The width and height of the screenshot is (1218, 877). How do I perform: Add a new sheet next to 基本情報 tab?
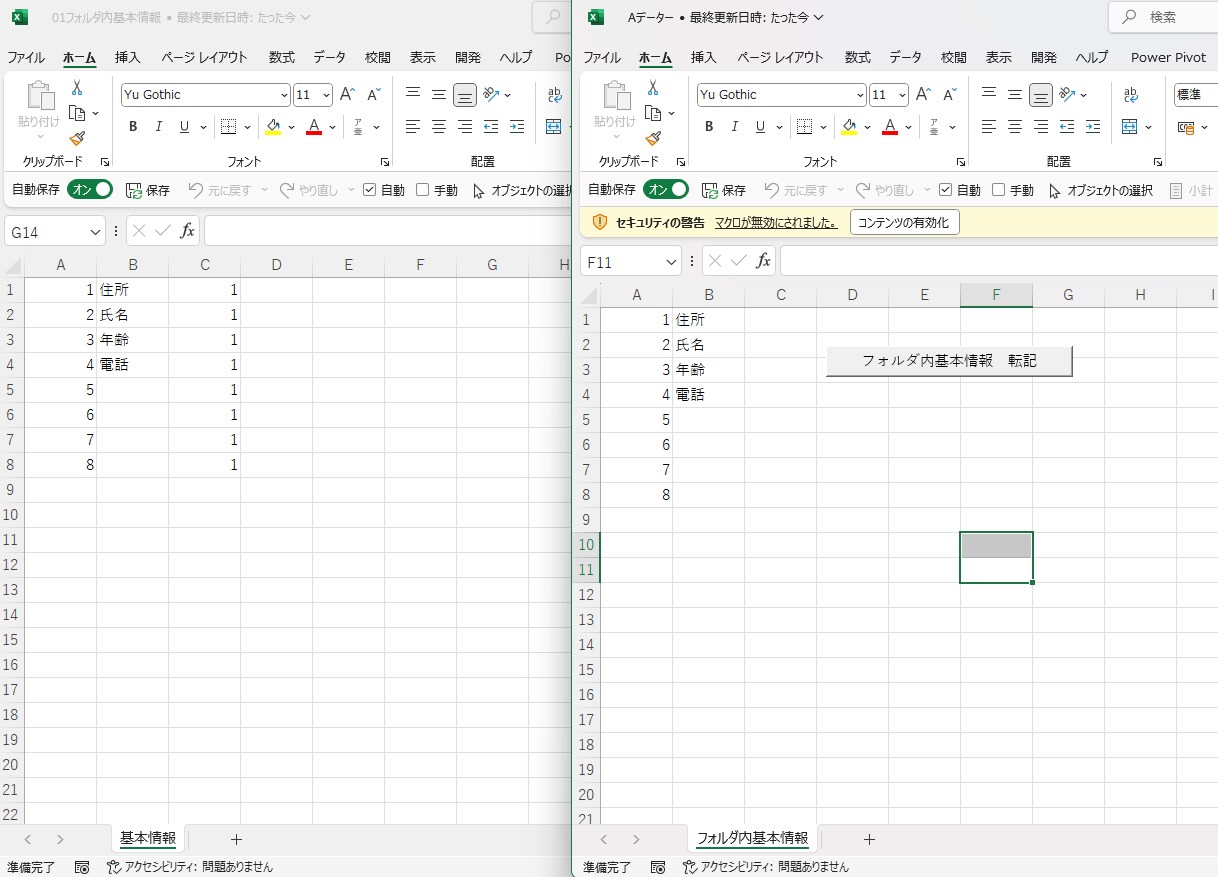236,839
